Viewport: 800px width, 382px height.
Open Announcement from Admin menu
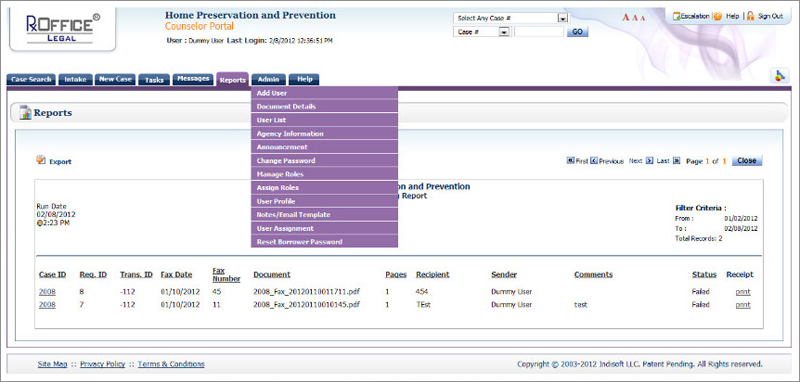pos(324,147)
